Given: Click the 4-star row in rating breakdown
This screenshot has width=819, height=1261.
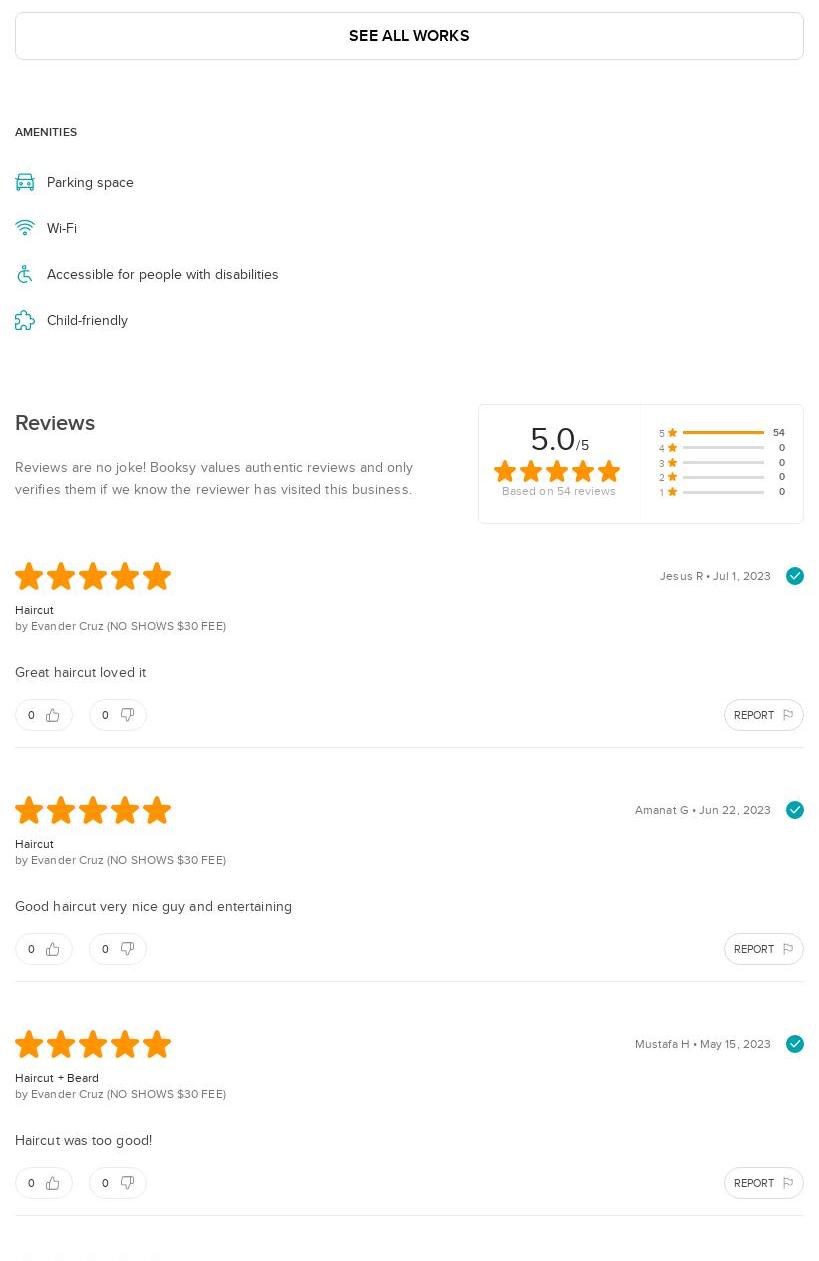Looking at the screenshot, I should [722, 448].
